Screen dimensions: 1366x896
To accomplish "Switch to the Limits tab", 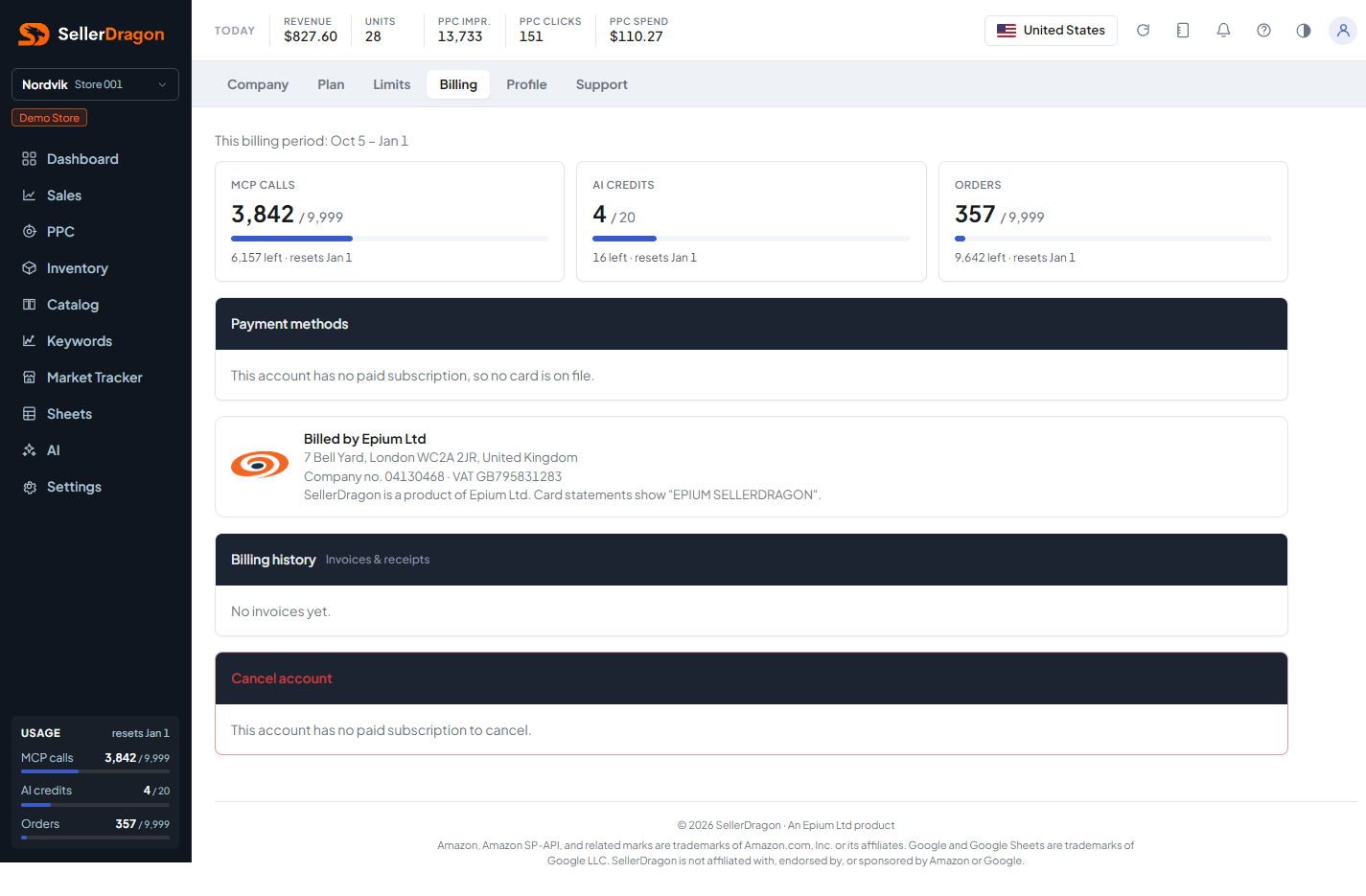I will point(392,84).
